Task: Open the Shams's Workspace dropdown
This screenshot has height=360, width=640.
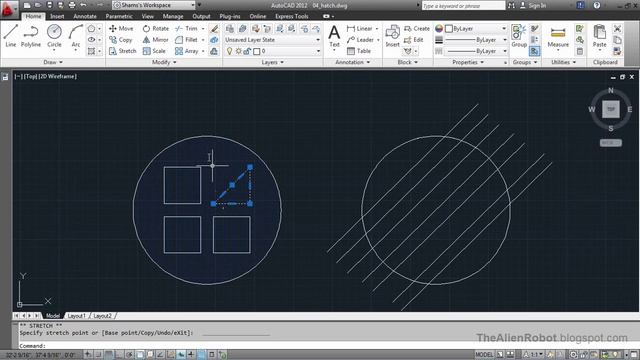Action: pyautogui.click(x=154, y=5)
